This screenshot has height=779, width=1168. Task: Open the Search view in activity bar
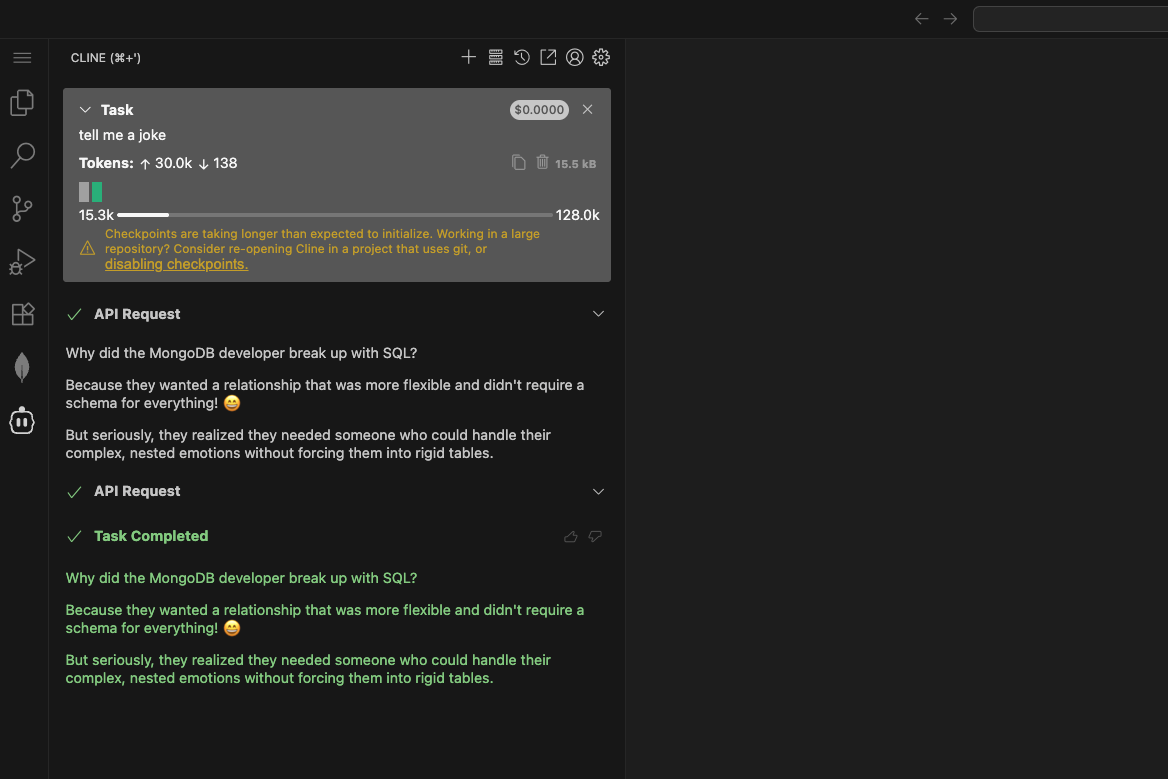(x=22, y=155)
